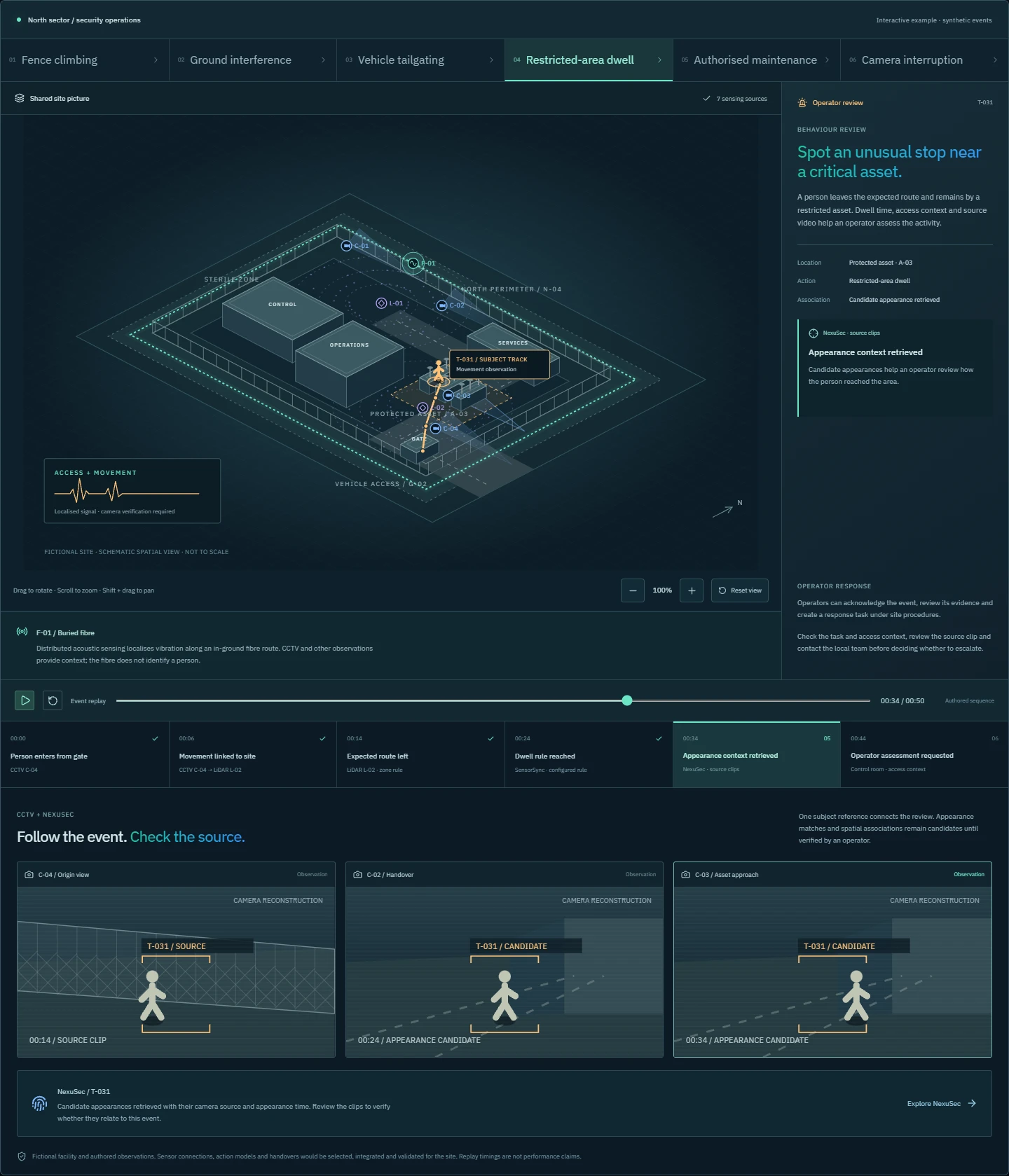Click the F-01 Buried fibre signal icon
This screenshot has width=1009, height=1176.
click(22, 632)
